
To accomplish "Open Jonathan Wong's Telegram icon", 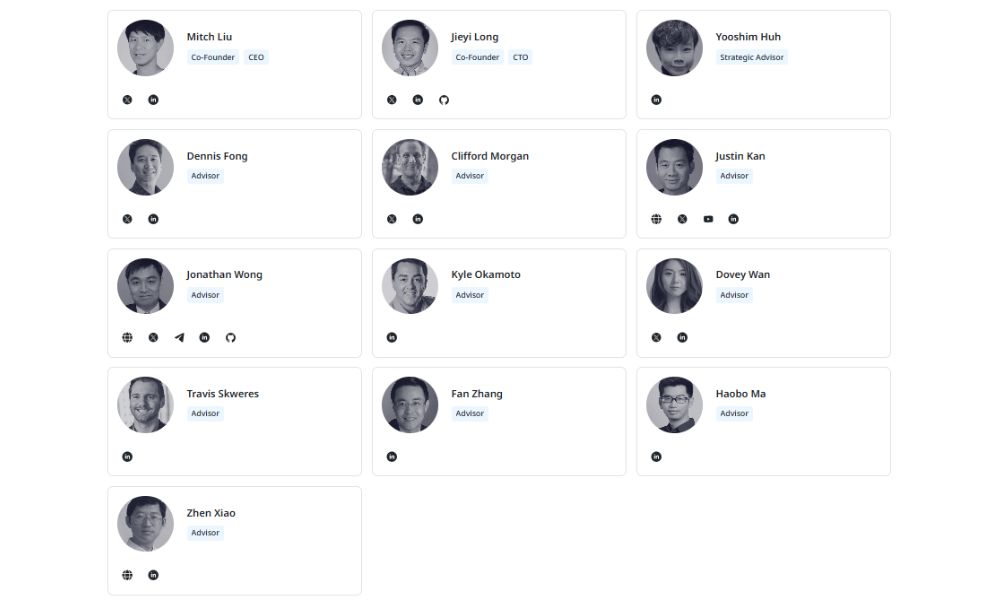I will (x=179, y=338).
